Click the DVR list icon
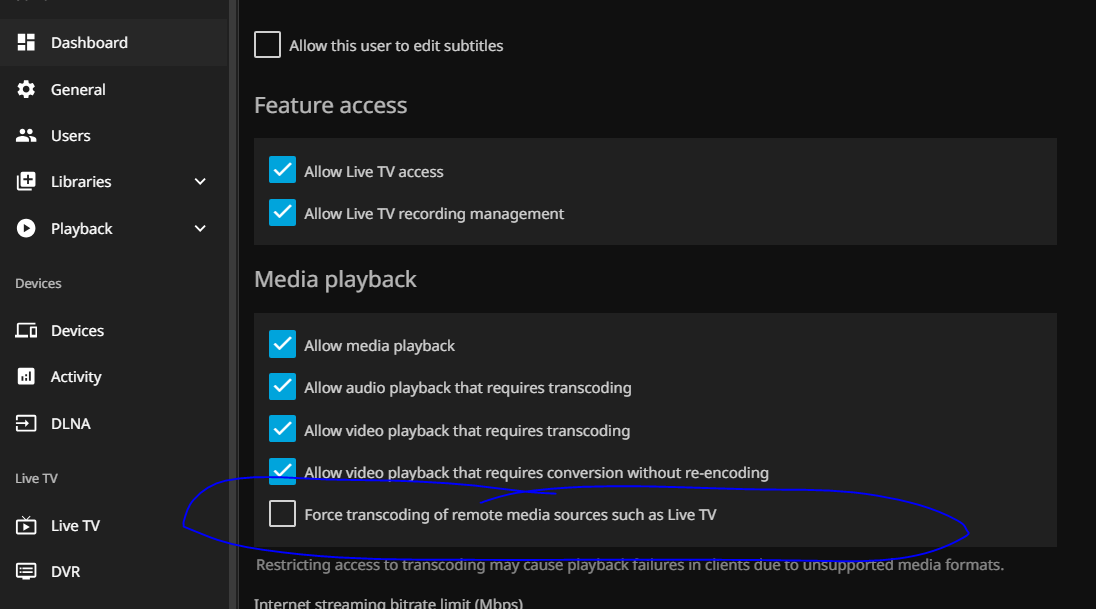Screen dimensions: 1096x609 [x=27, y=572]
